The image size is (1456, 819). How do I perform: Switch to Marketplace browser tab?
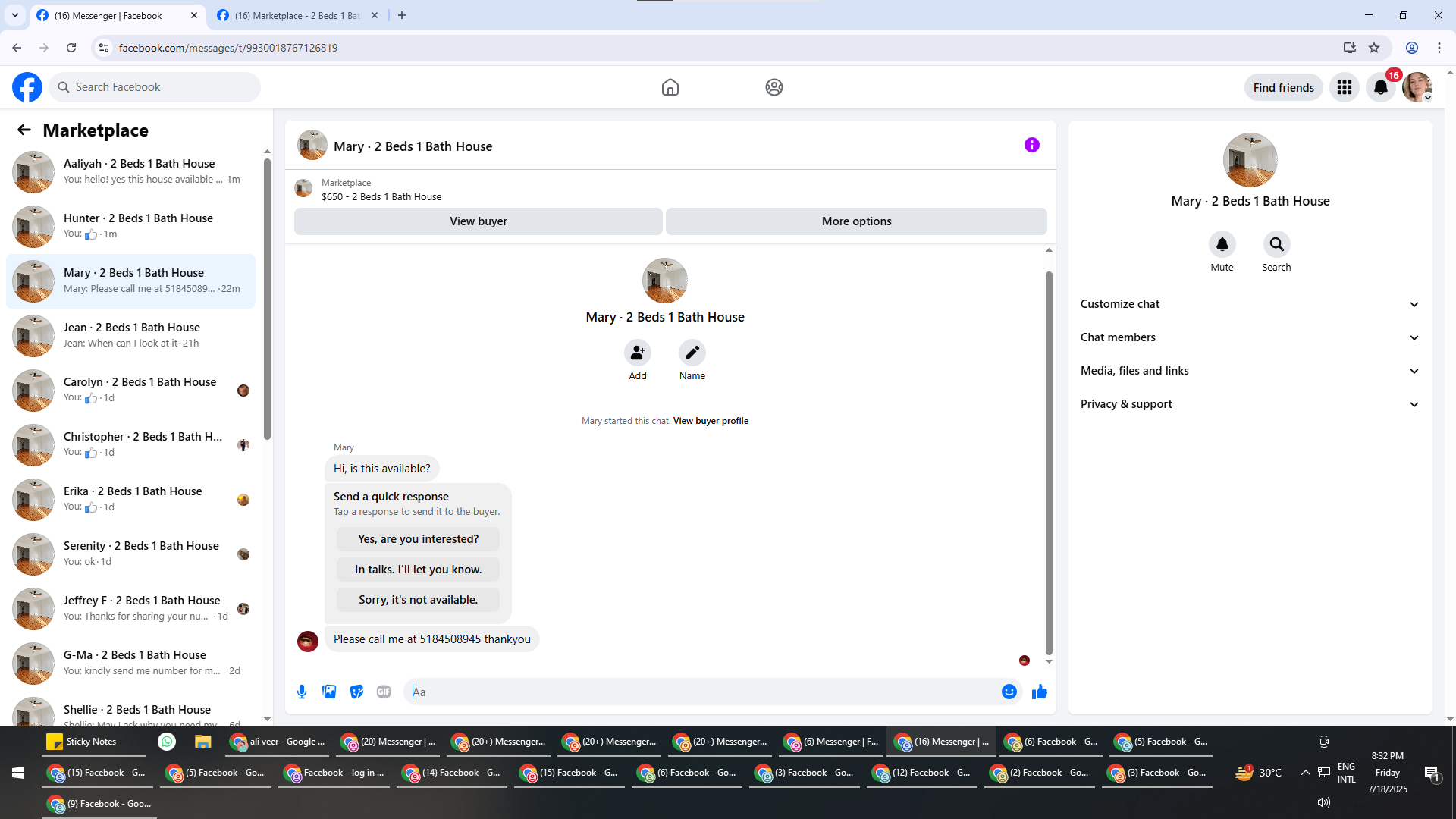click(x=297, y=15)
